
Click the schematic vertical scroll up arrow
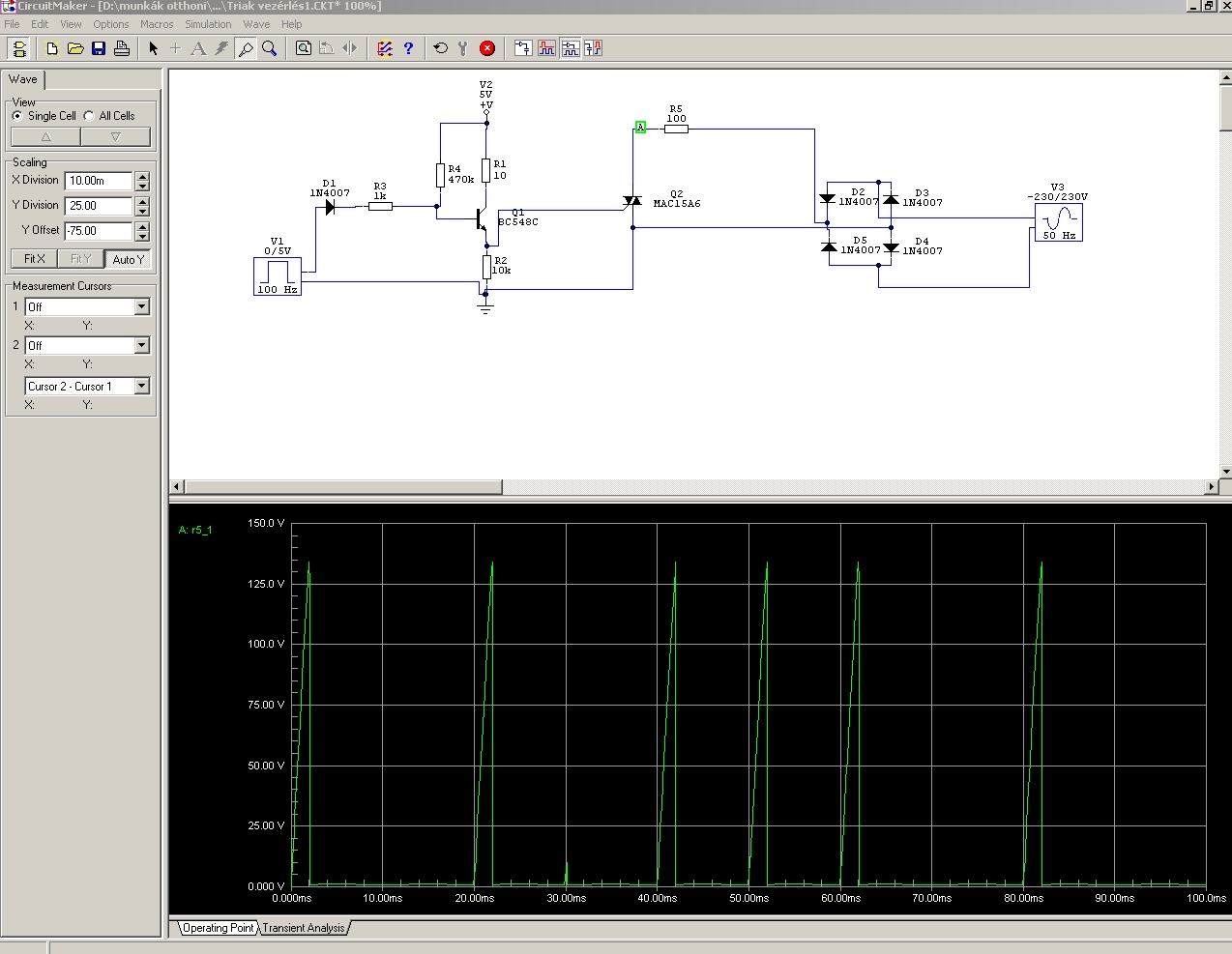pos(1225,77)
